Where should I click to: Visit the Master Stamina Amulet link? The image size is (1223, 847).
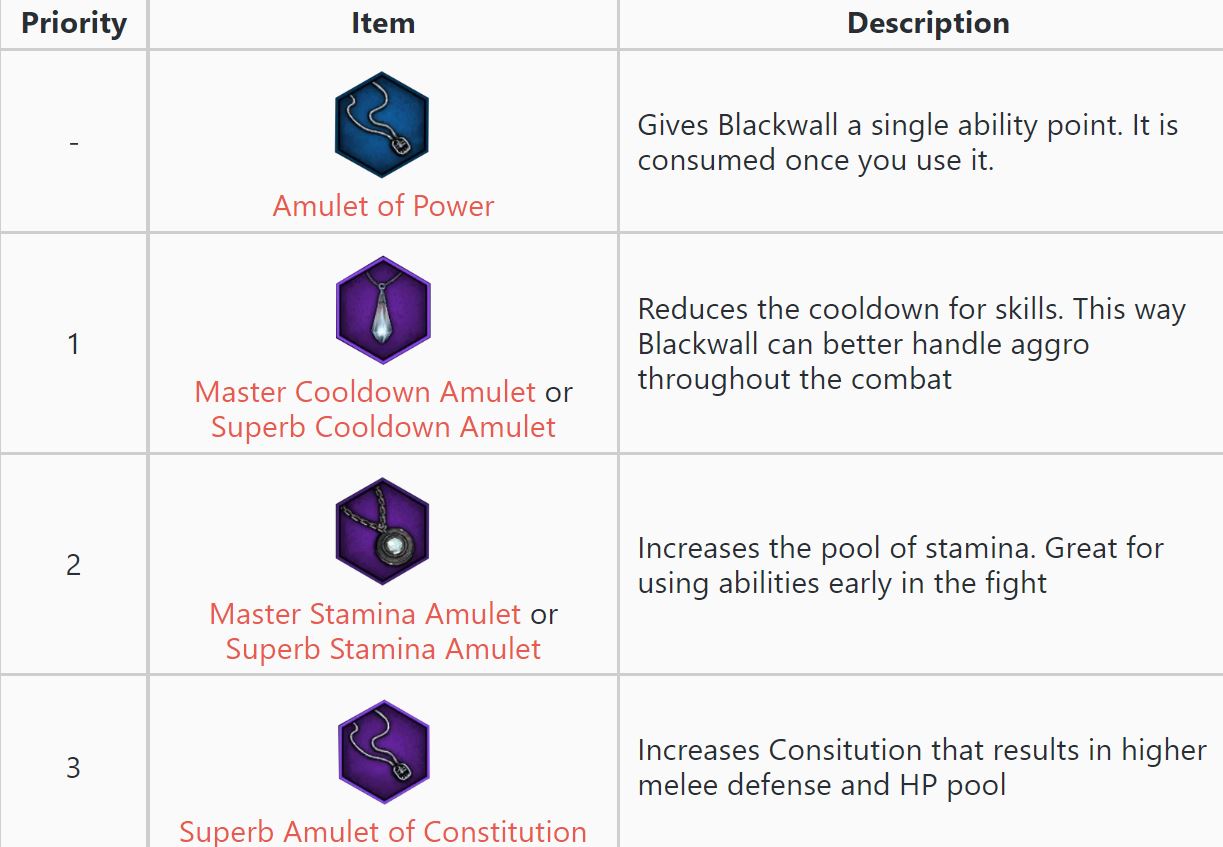[365, 613]
